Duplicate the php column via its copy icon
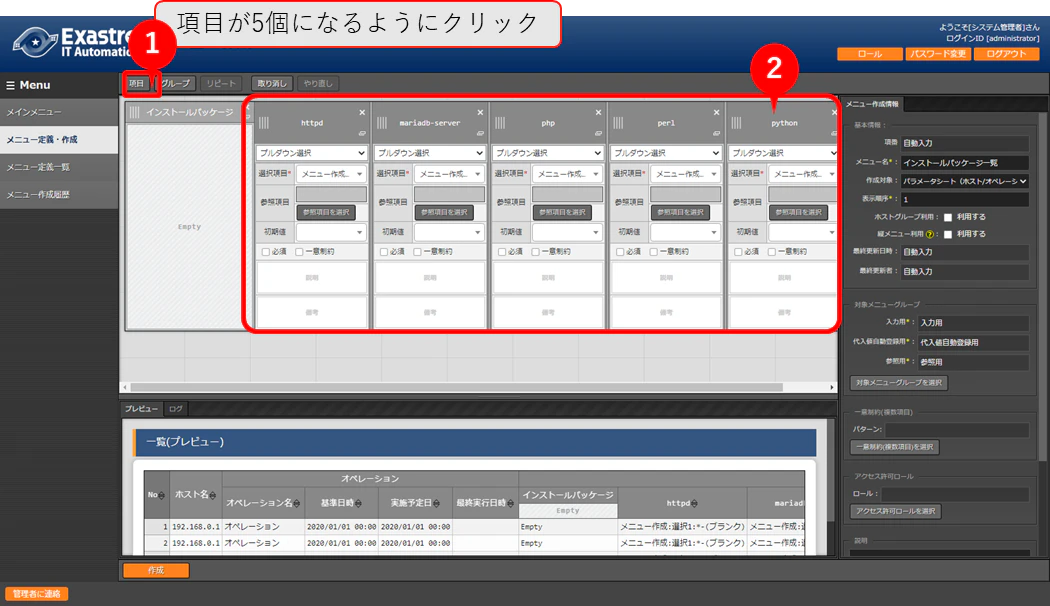The height and width of the screenshot is (606, 1050). pos(599,133)
